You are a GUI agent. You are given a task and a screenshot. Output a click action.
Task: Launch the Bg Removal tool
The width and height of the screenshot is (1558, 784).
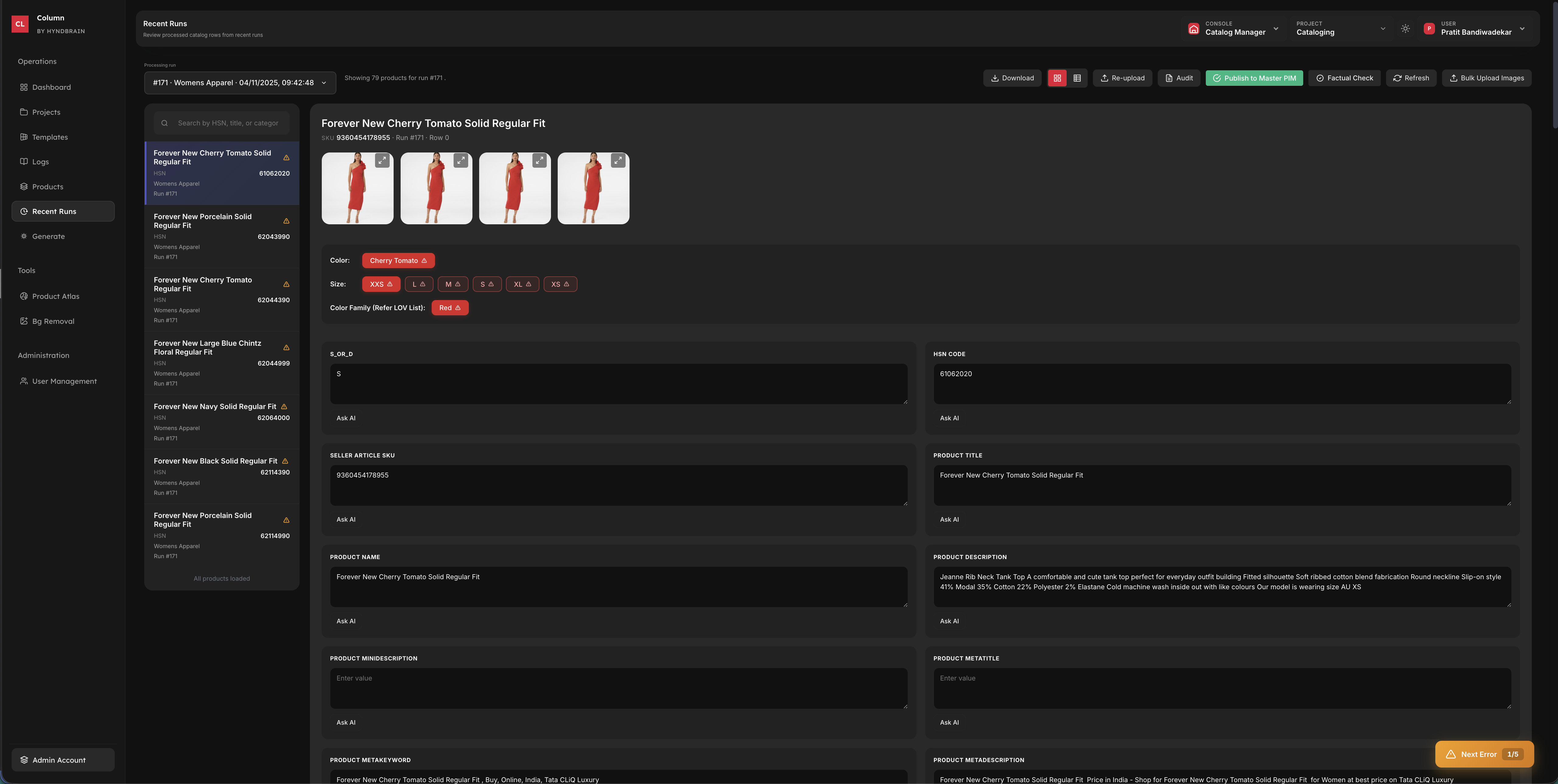53,321
